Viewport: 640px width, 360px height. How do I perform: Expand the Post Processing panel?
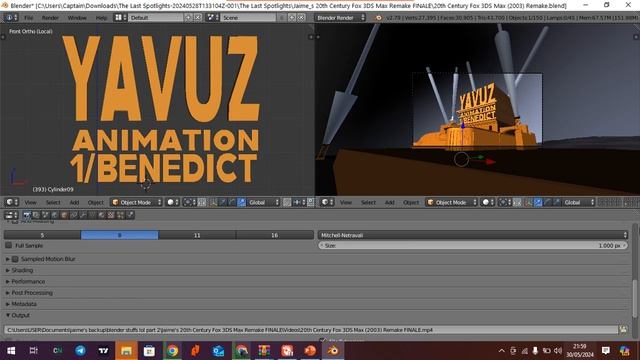click(31, 293)
